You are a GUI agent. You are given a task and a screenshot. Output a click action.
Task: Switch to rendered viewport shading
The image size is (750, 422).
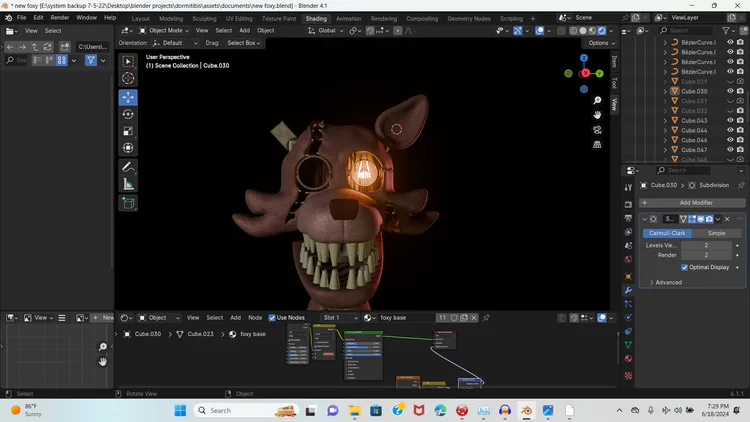point(602,31)
